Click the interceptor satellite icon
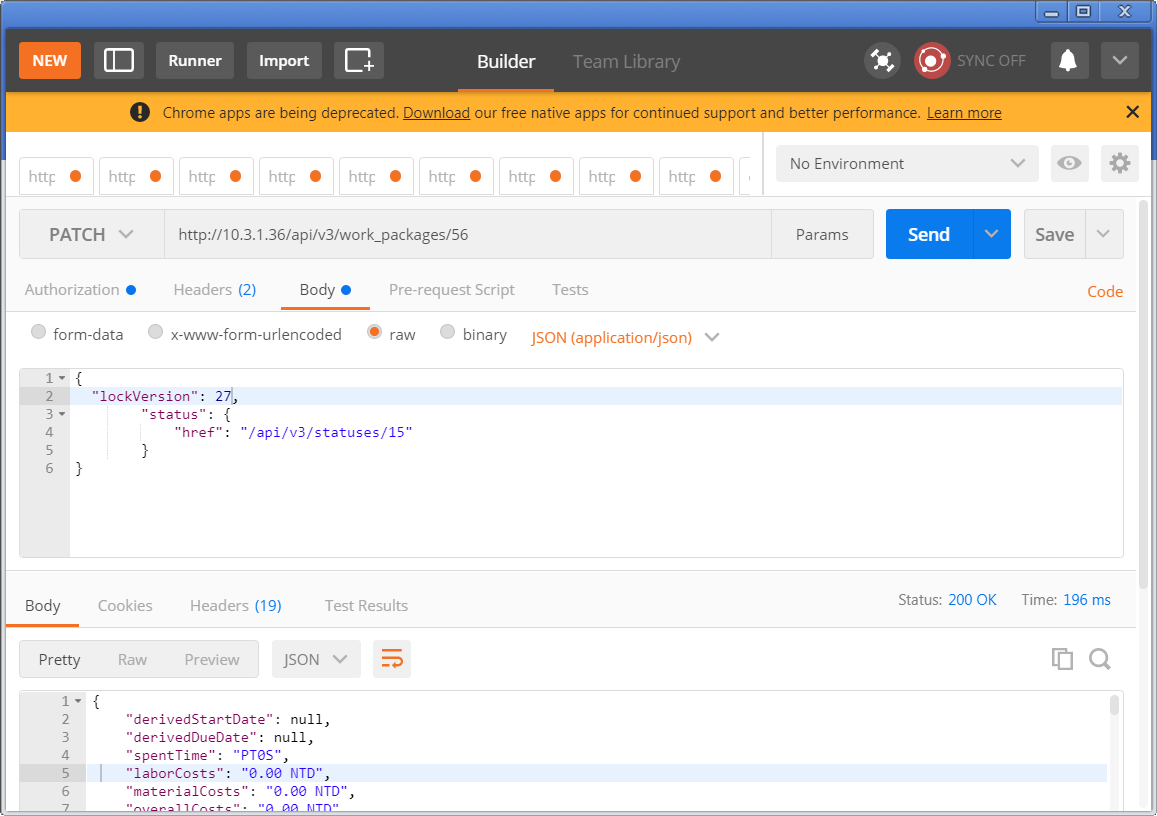Screen dimensions: 1157x816 click(x=882, y=60)
